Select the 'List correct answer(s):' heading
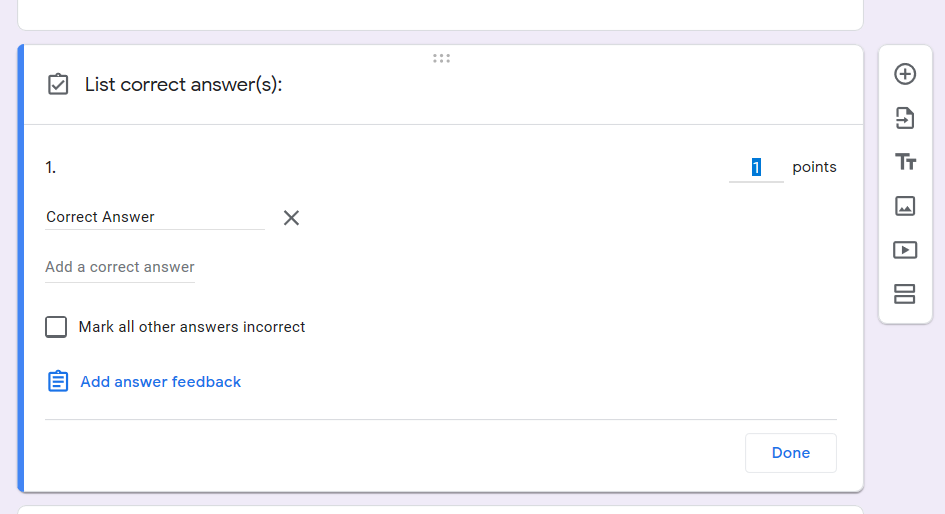 point(183,84)
